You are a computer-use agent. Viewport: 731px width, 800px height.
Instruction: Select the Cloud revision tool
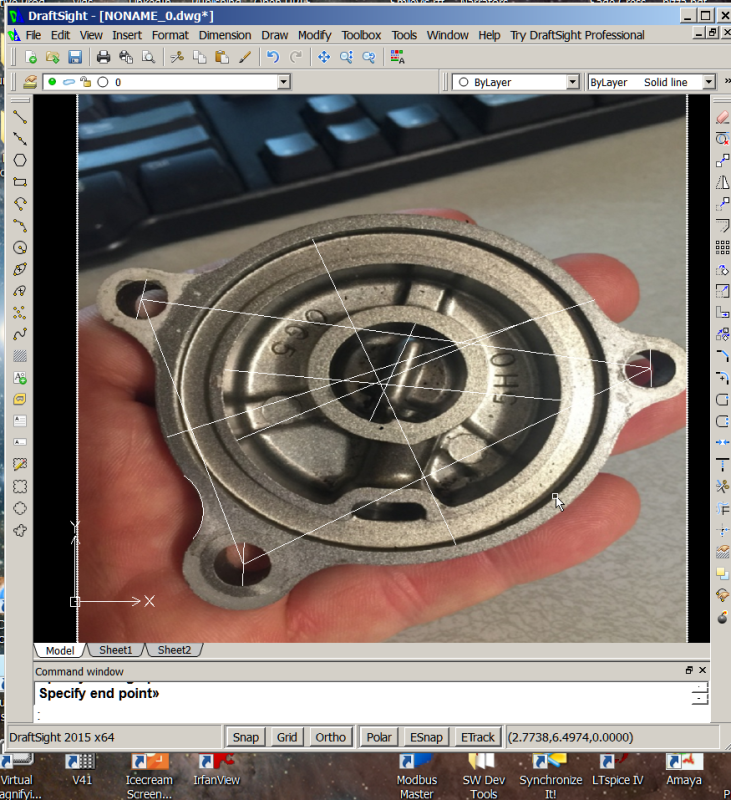[x=20, y=531]
